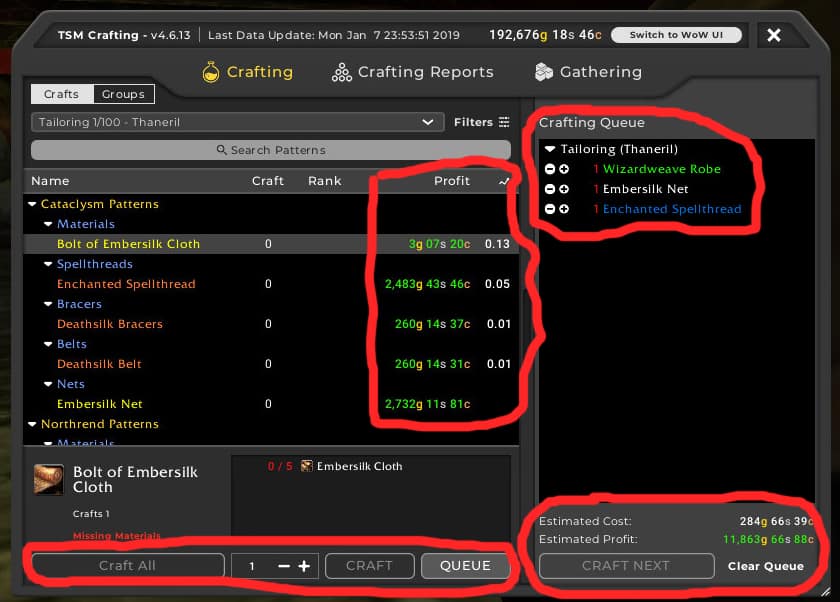
Task: Click the Bolt of Embersilk Cloth item icon
Action: (49, 479)
